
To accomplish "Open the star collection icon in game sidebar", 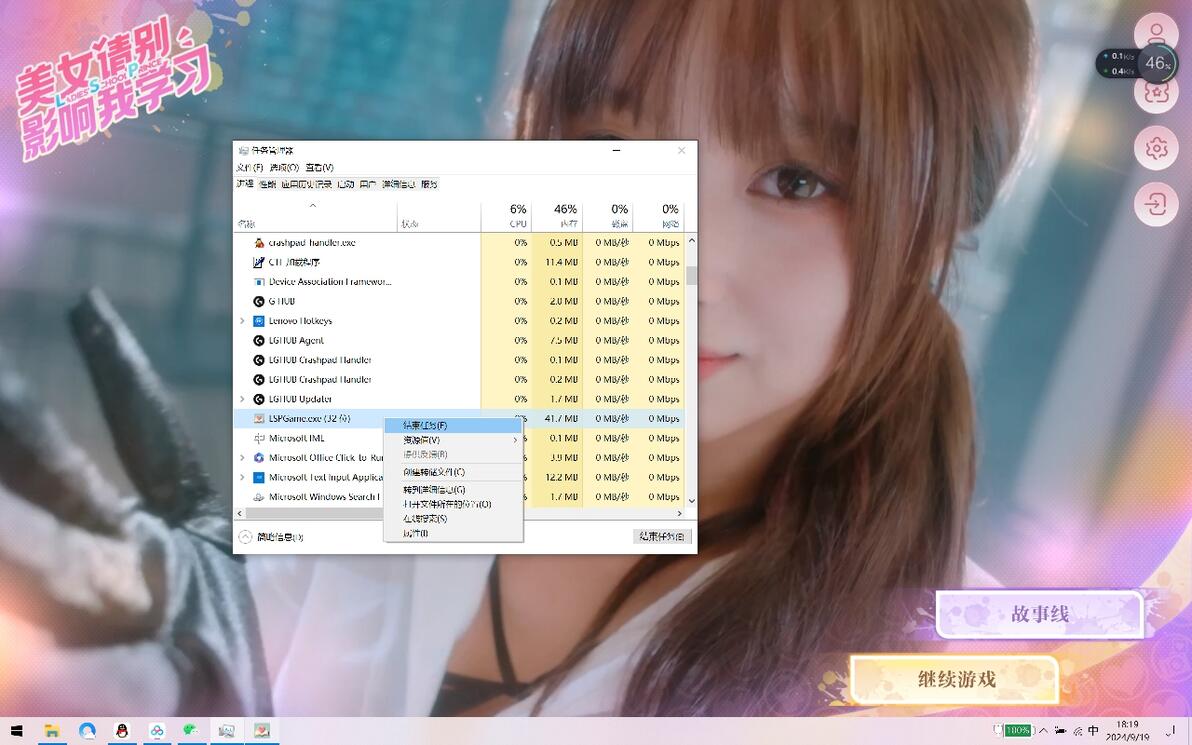I will pyautogui.click(x=1156, y=93).
